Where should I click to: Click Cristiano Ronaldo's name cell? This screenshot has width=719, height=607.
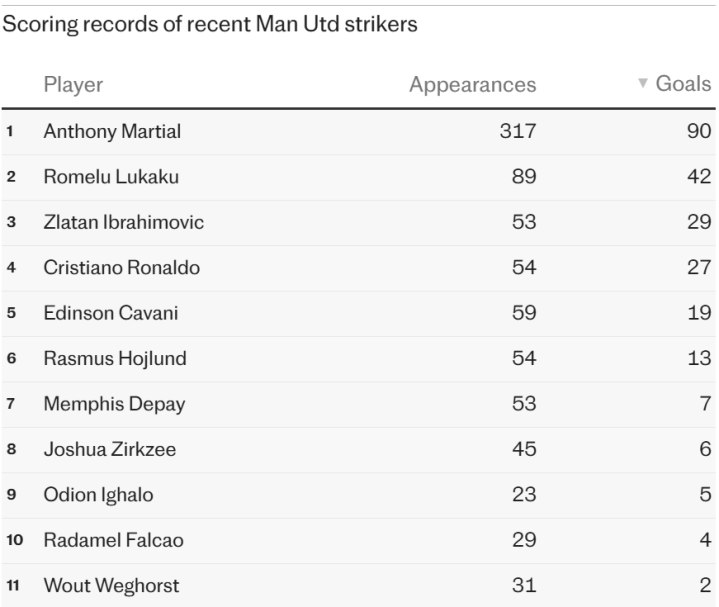coord(122,267)
